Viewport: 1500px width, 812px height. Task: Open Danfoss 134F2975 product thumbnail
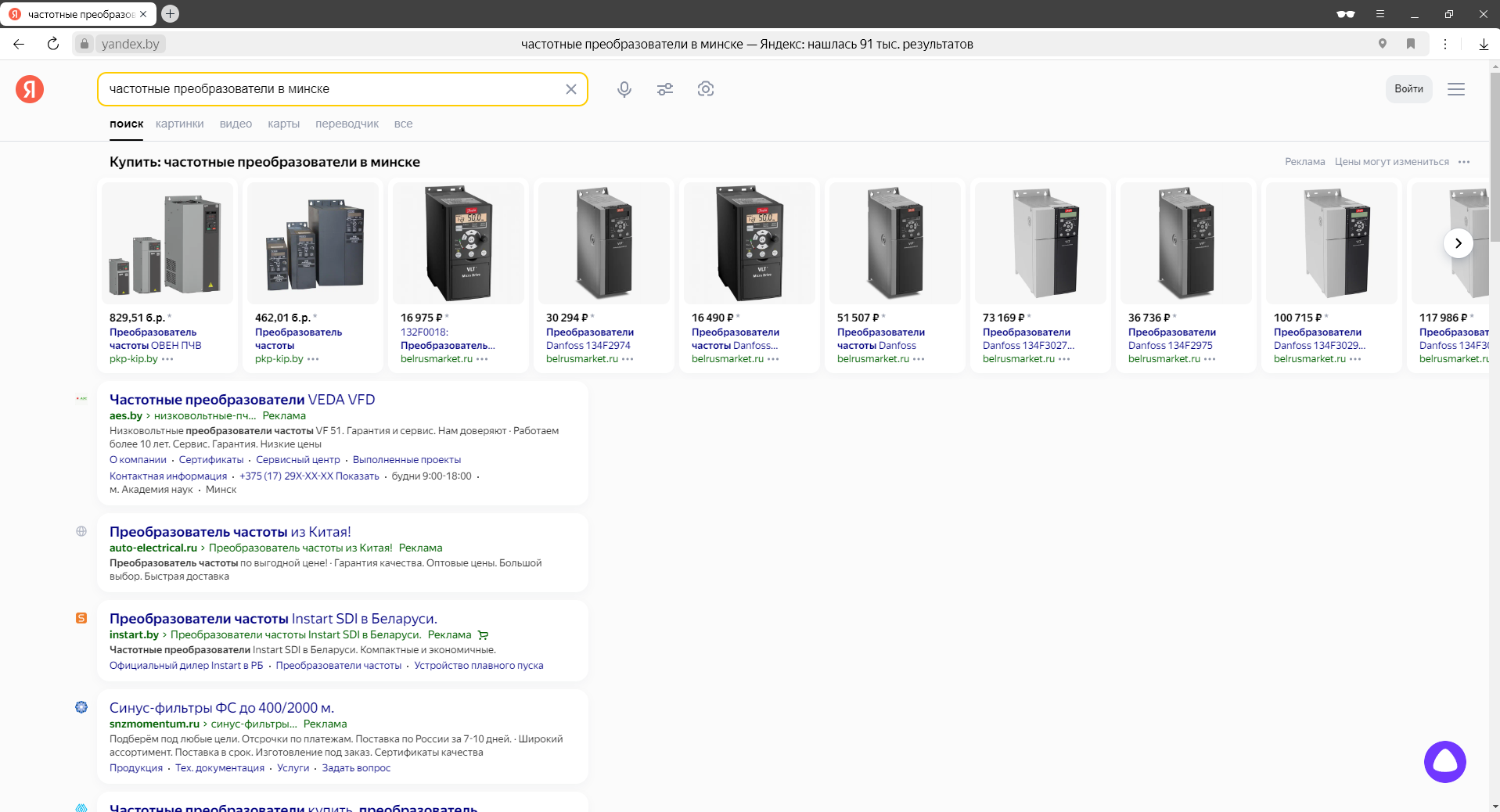[x=1186, y=243]
